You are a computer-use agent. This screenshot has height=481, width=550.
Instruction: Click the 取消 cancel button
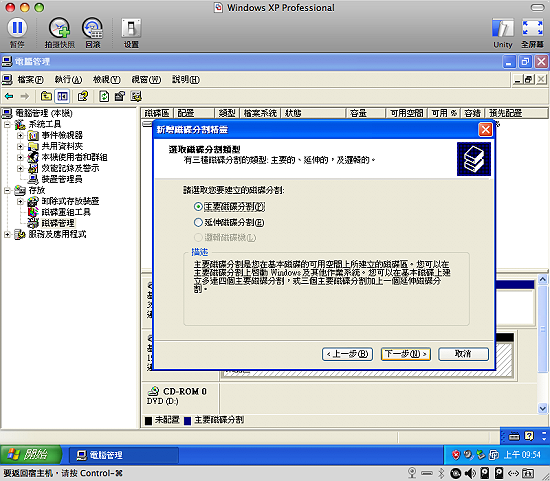pyautogui.click(x=463, y=354)
